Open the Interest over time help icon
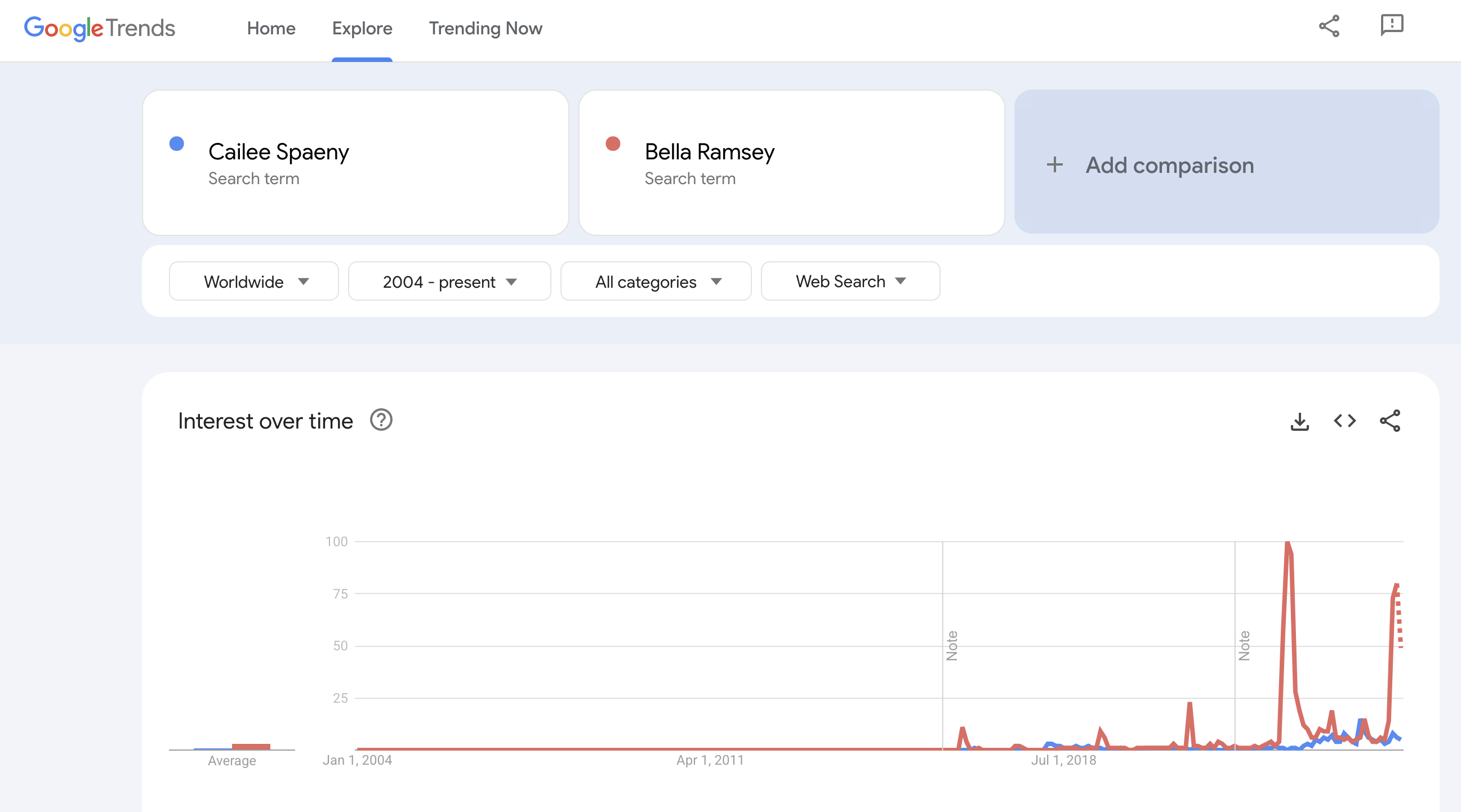The height and width of the screenshot is (812, 1461). coord(381,421)
